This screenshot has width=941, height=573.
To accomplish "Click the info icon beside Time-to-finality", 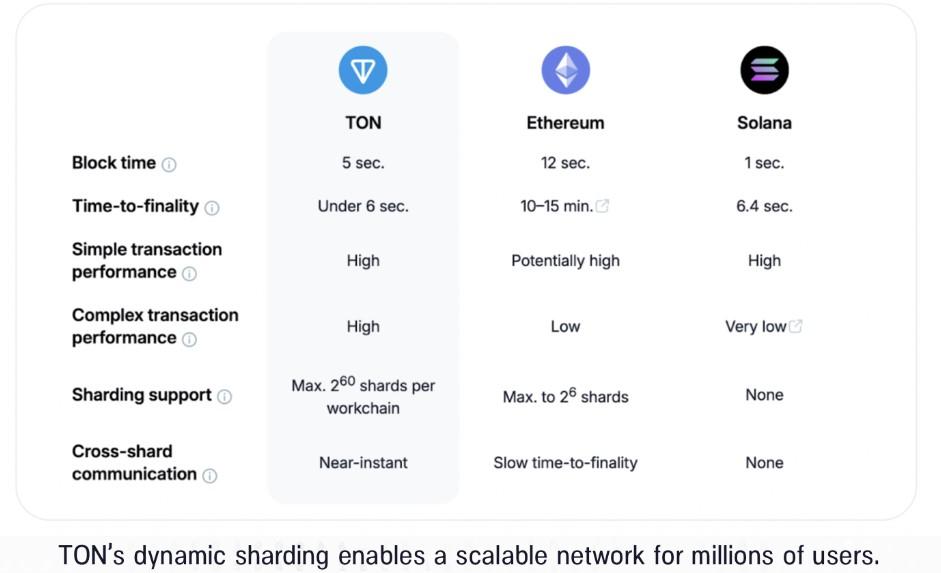I will tap(212, 208).
